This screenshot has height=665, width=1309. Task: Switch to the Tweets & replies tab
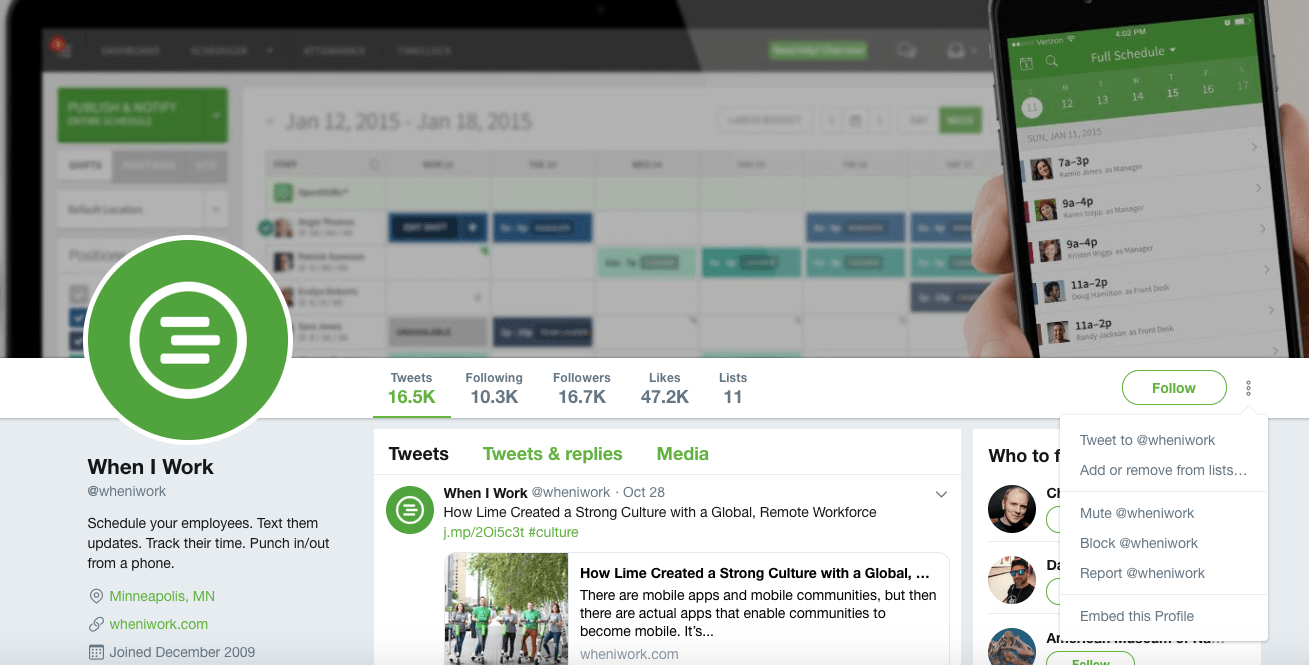[553, 454]
